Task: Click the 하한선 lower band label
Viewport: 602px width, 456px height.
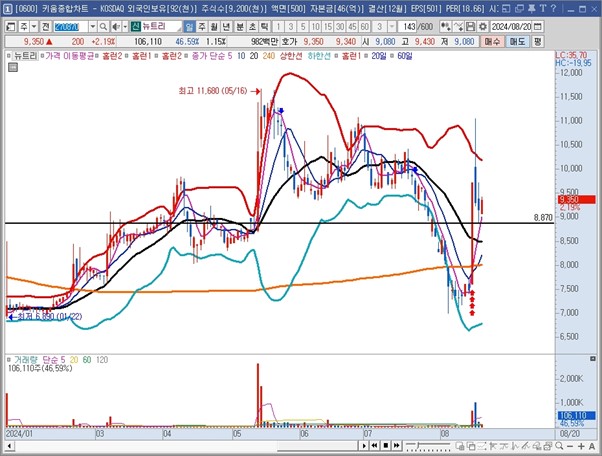Action: pyautogui.click(x=319, y=56)
